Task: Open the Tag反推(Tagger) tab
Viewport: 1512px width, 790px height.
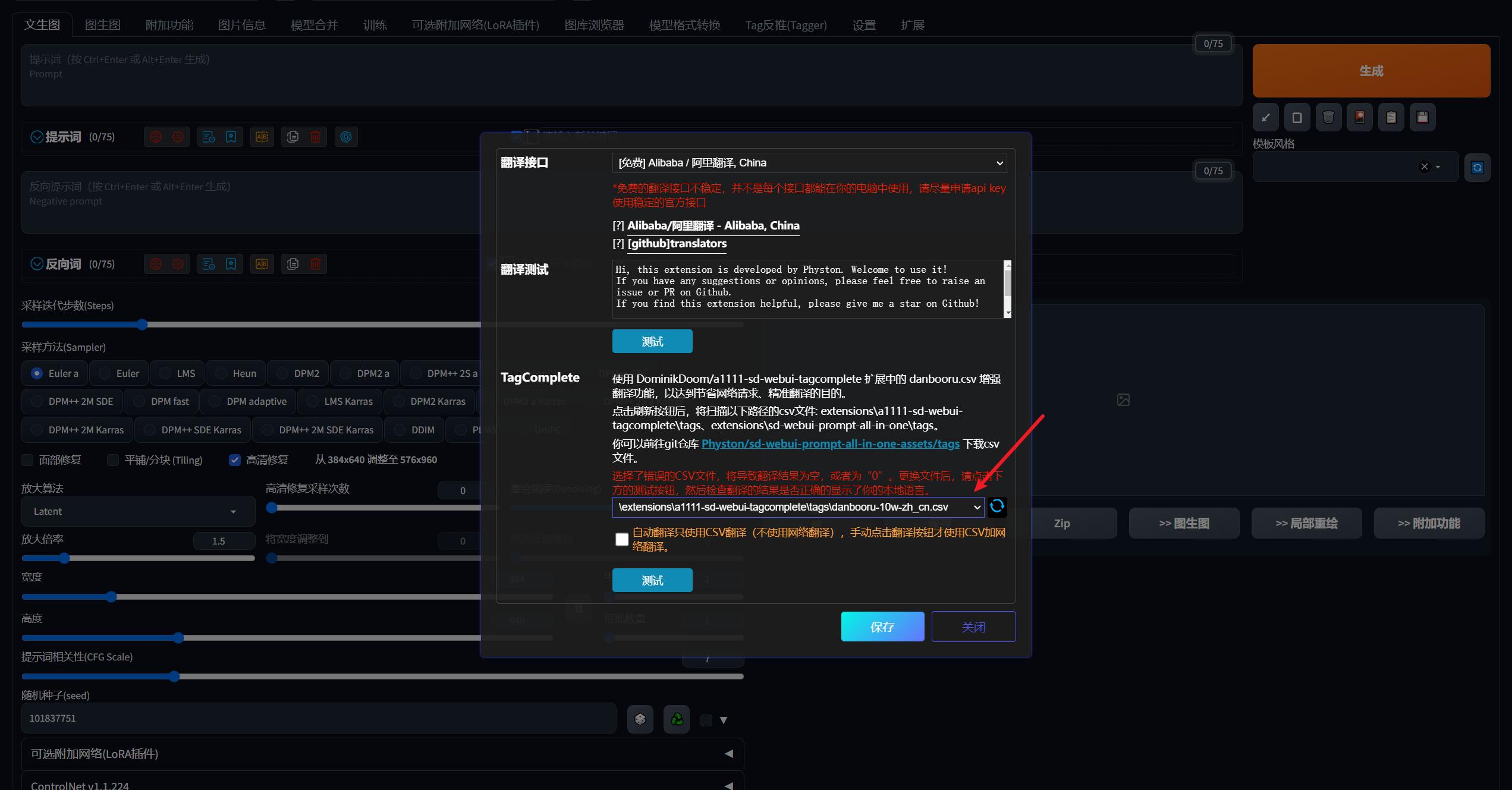Action: click(x=785, y=25)
